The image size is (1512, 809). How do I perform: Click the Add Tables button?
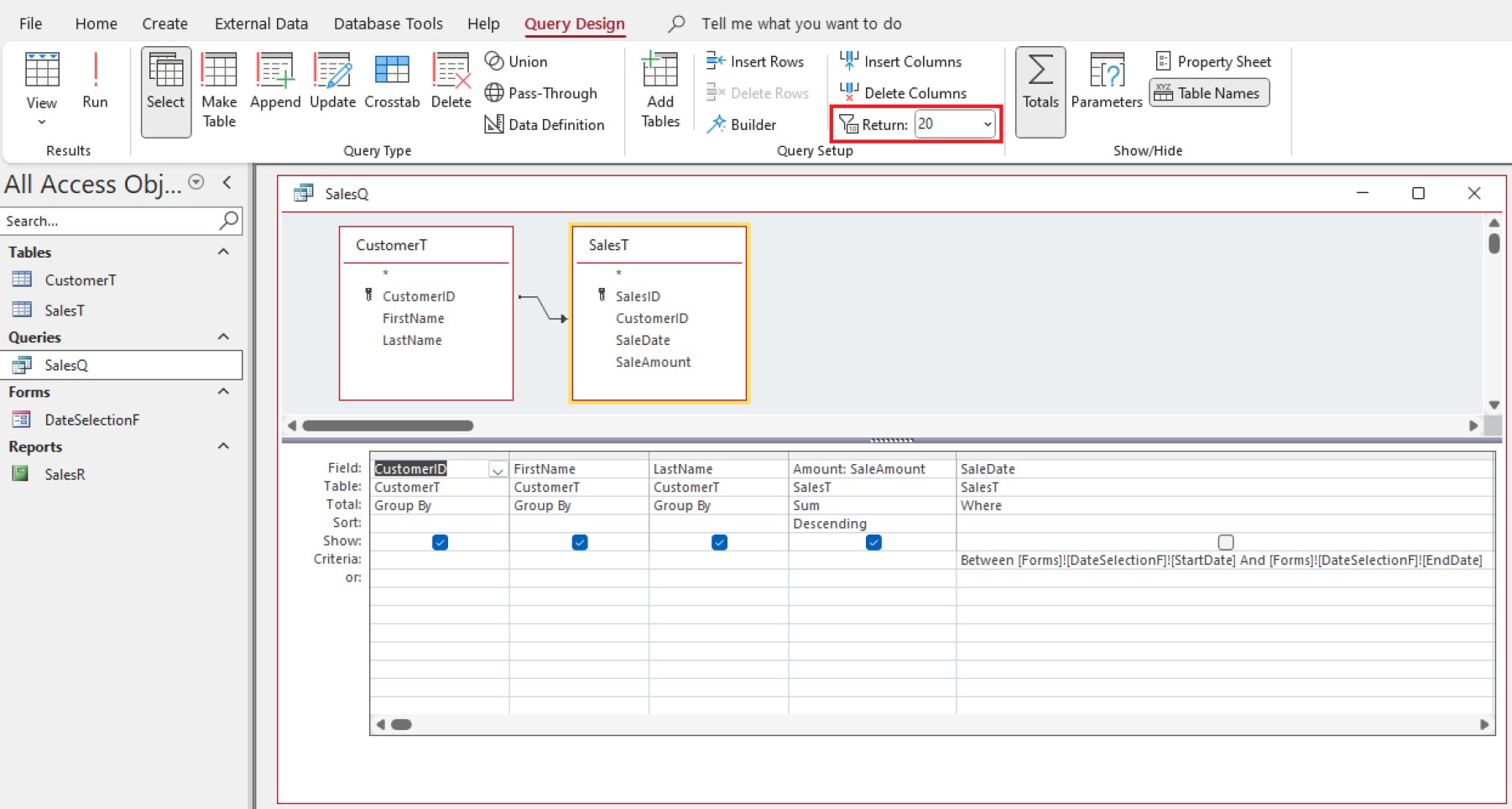(x=661, y=88)
